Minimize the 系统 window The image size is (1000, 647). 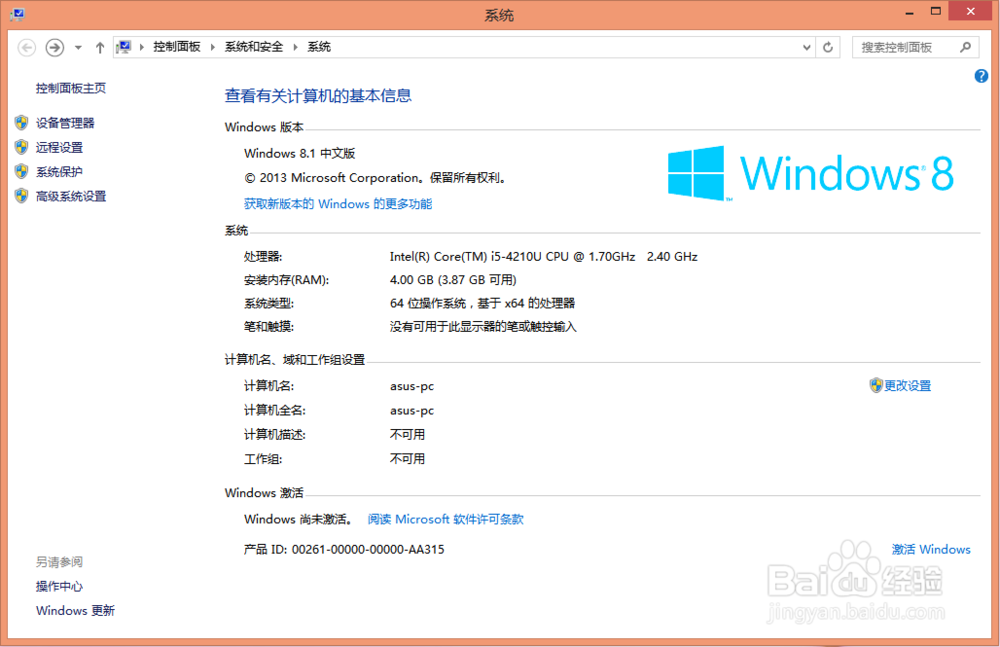[x=909, y=12]
